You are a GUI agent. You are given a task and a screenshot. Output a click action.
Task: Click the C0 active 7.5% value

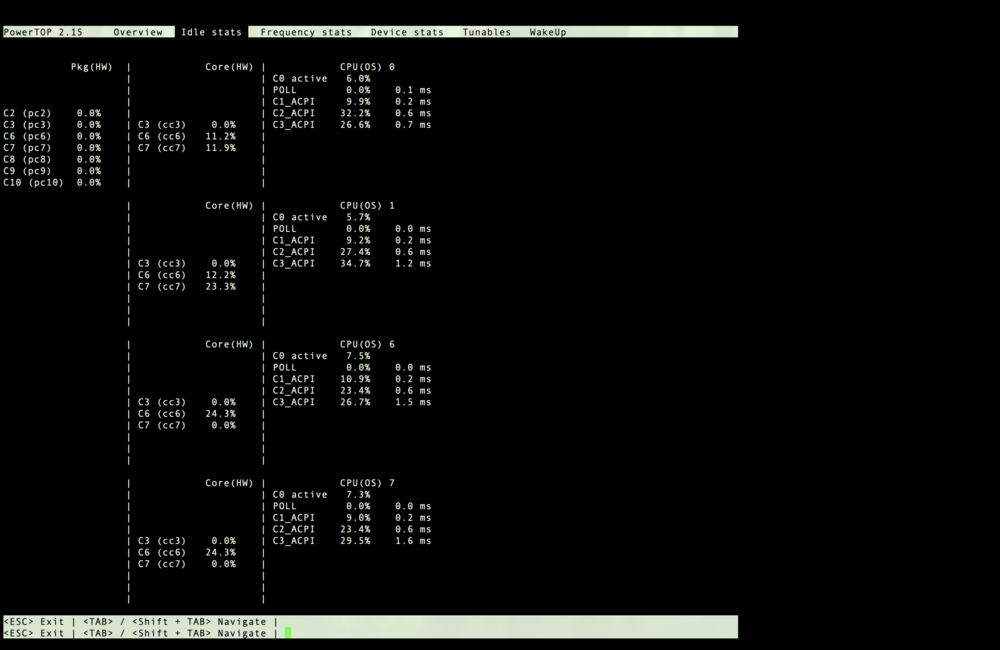358,356
